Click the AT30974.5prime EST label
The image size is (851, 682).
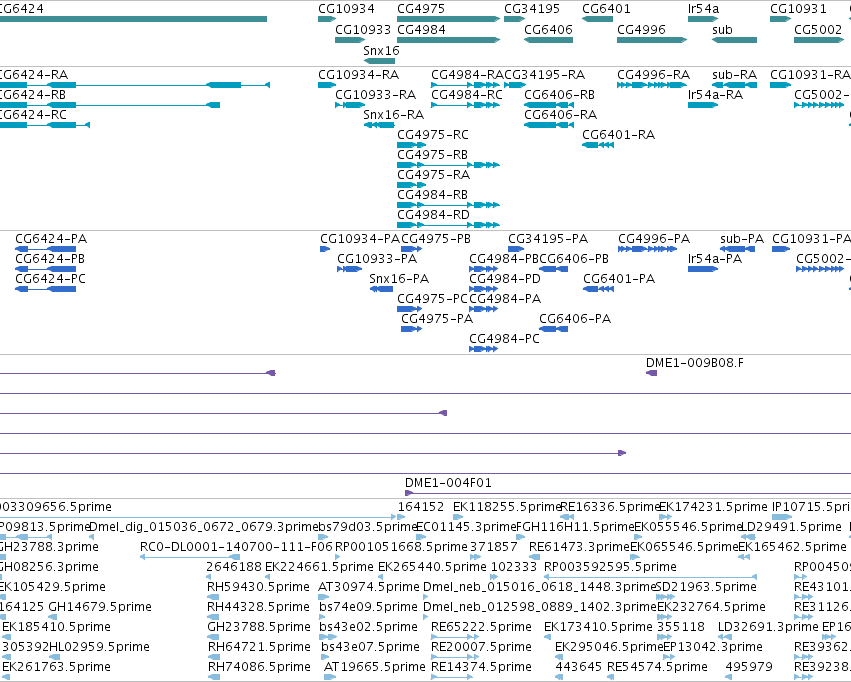[x=369, y=587]
